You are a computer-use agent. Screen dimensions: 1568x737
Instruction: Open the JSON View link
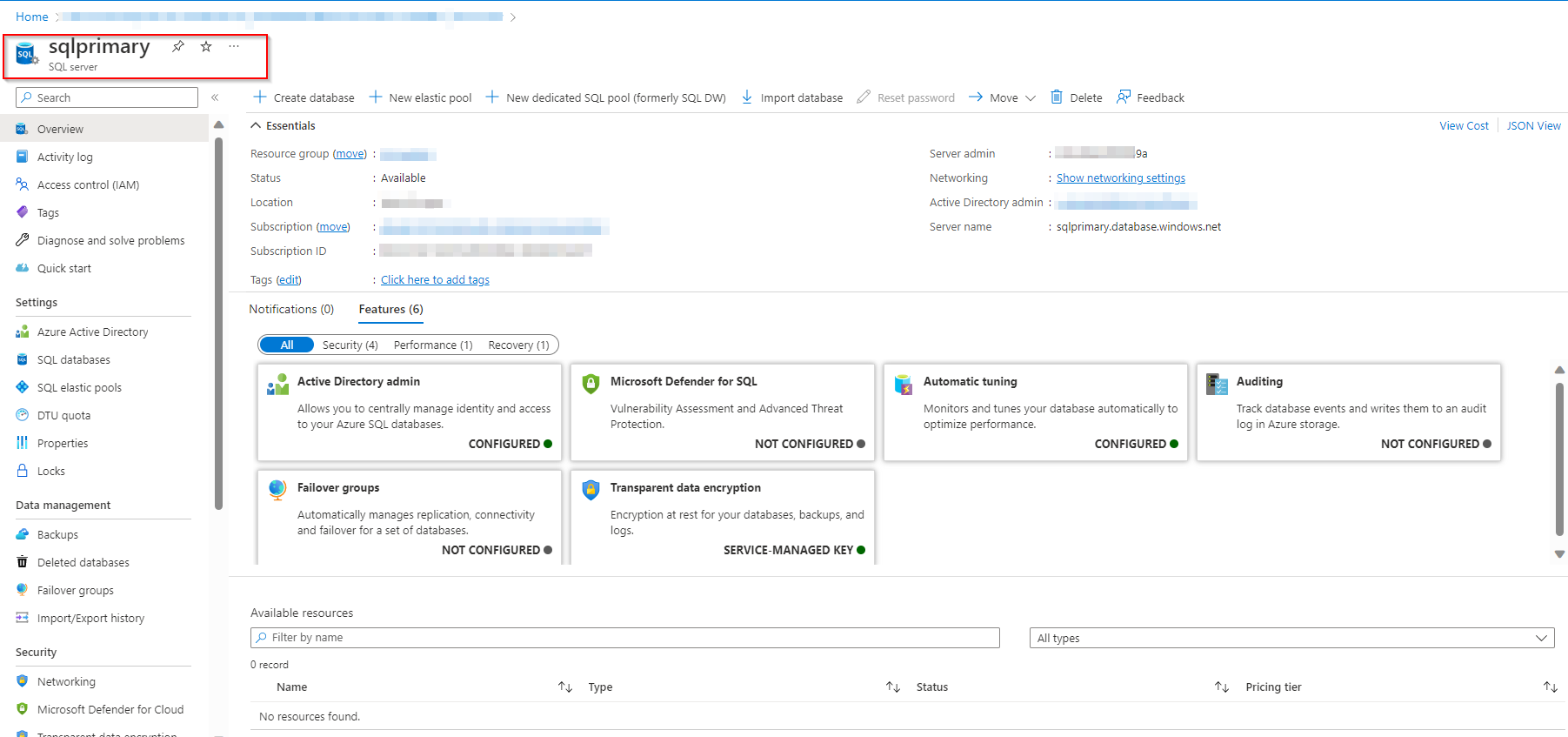point(1533,125)
